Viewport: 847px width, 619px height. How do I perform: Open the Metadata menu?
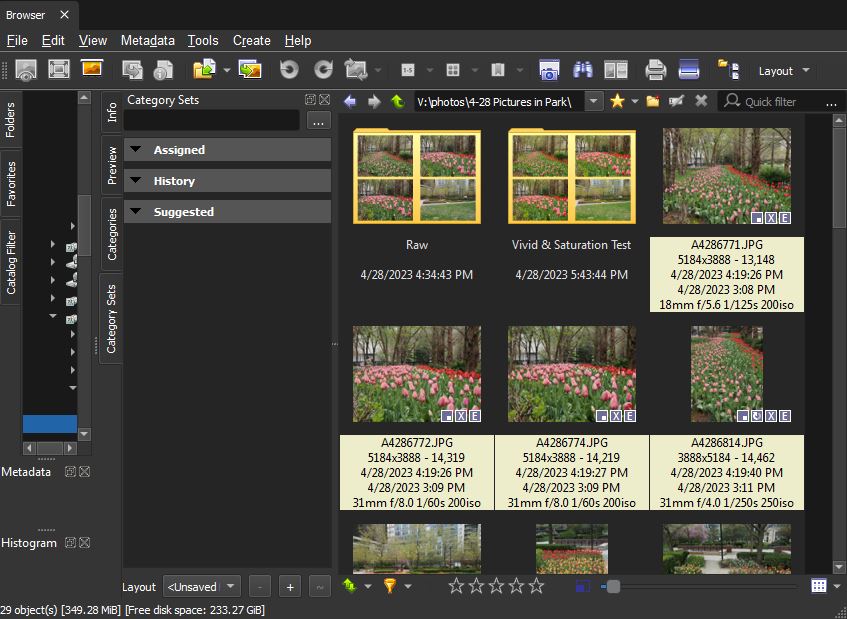[148, 40]
